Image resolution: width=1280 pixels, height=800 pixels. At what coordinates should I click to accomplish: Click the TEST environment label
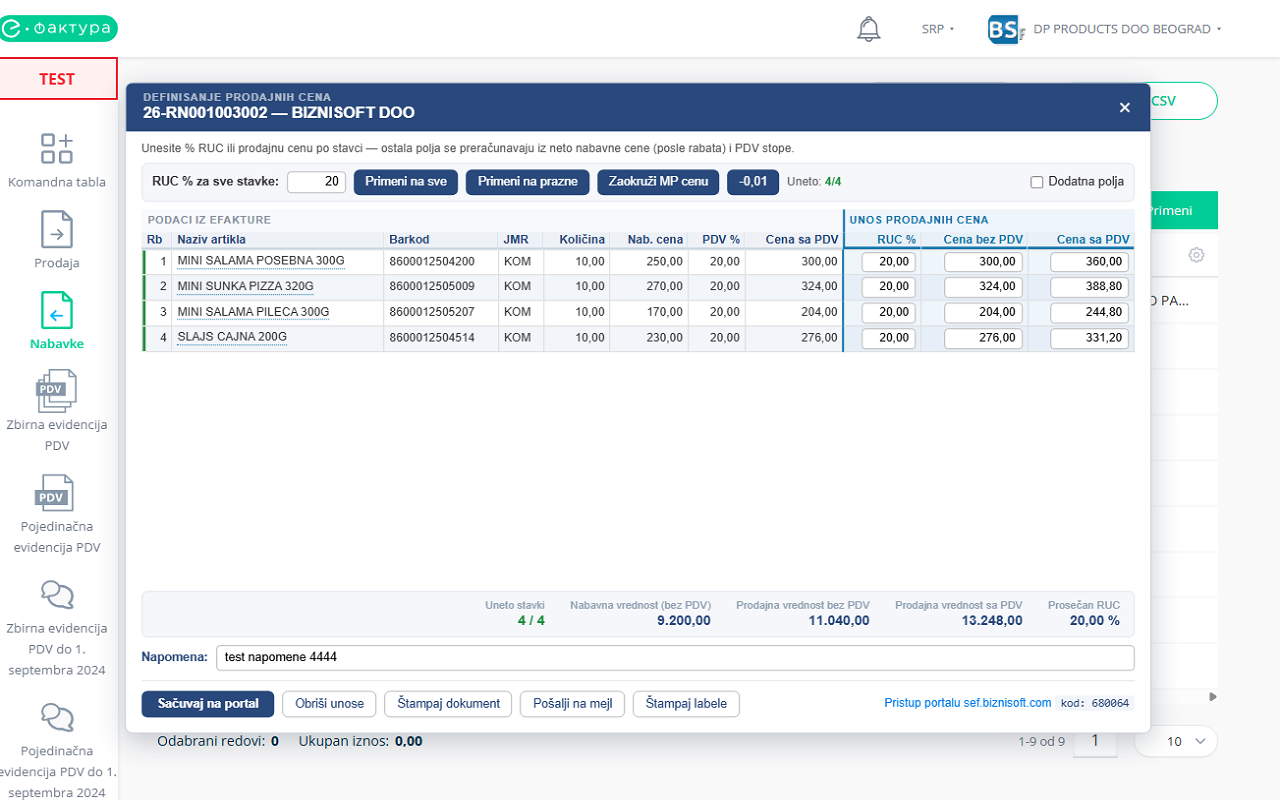click(58, 79)
